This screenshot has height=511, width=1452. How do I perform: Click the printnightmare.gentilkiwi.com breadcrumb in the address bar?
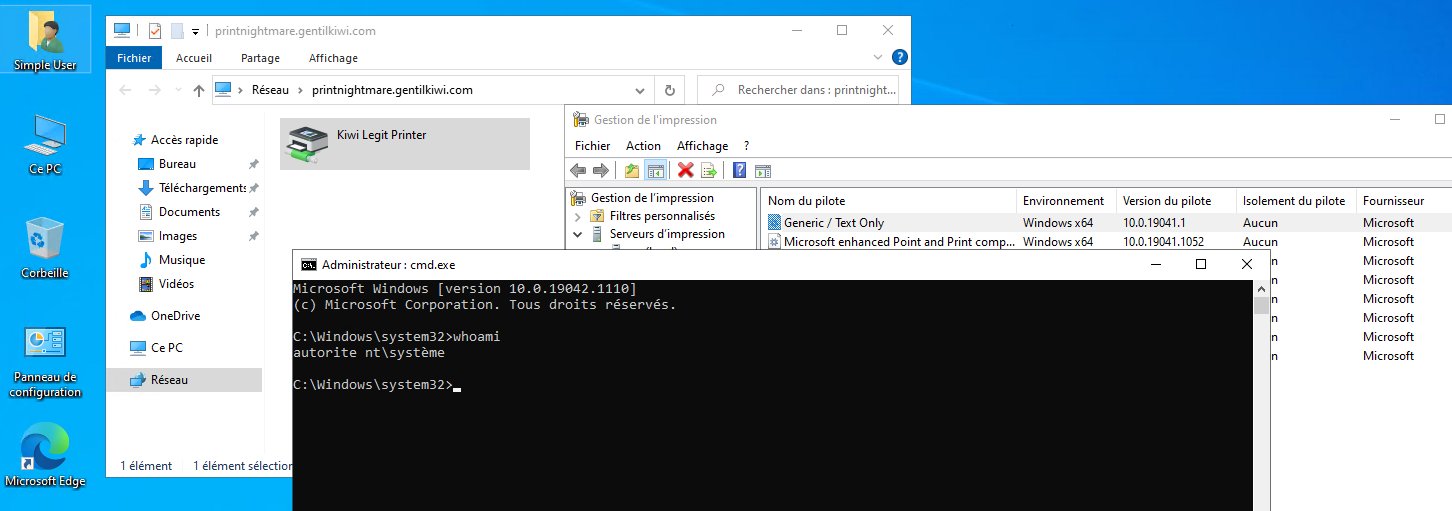[392, 90]
